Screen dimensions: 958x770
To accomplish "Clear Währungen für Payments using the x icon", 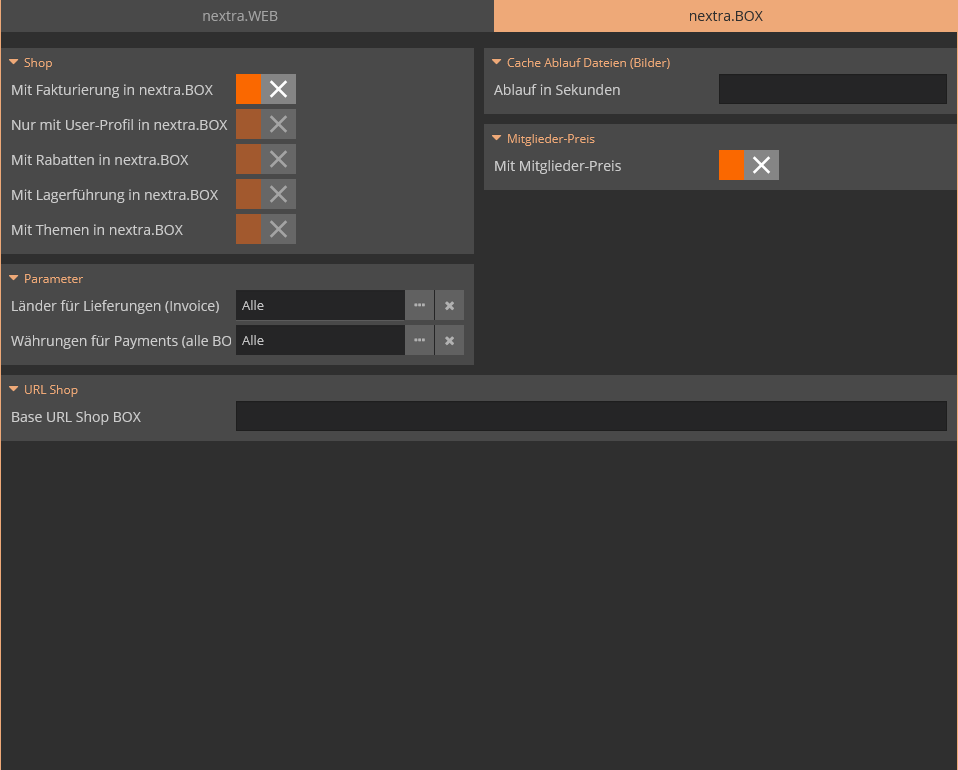I will (449, 340).
